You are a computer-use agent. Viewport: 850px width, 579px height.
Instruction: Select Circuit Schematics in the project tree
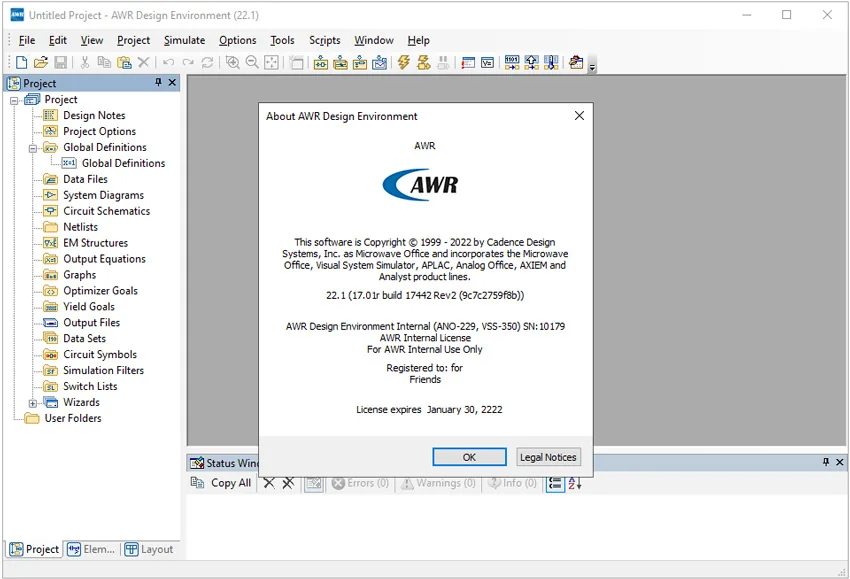coord(106,211)
